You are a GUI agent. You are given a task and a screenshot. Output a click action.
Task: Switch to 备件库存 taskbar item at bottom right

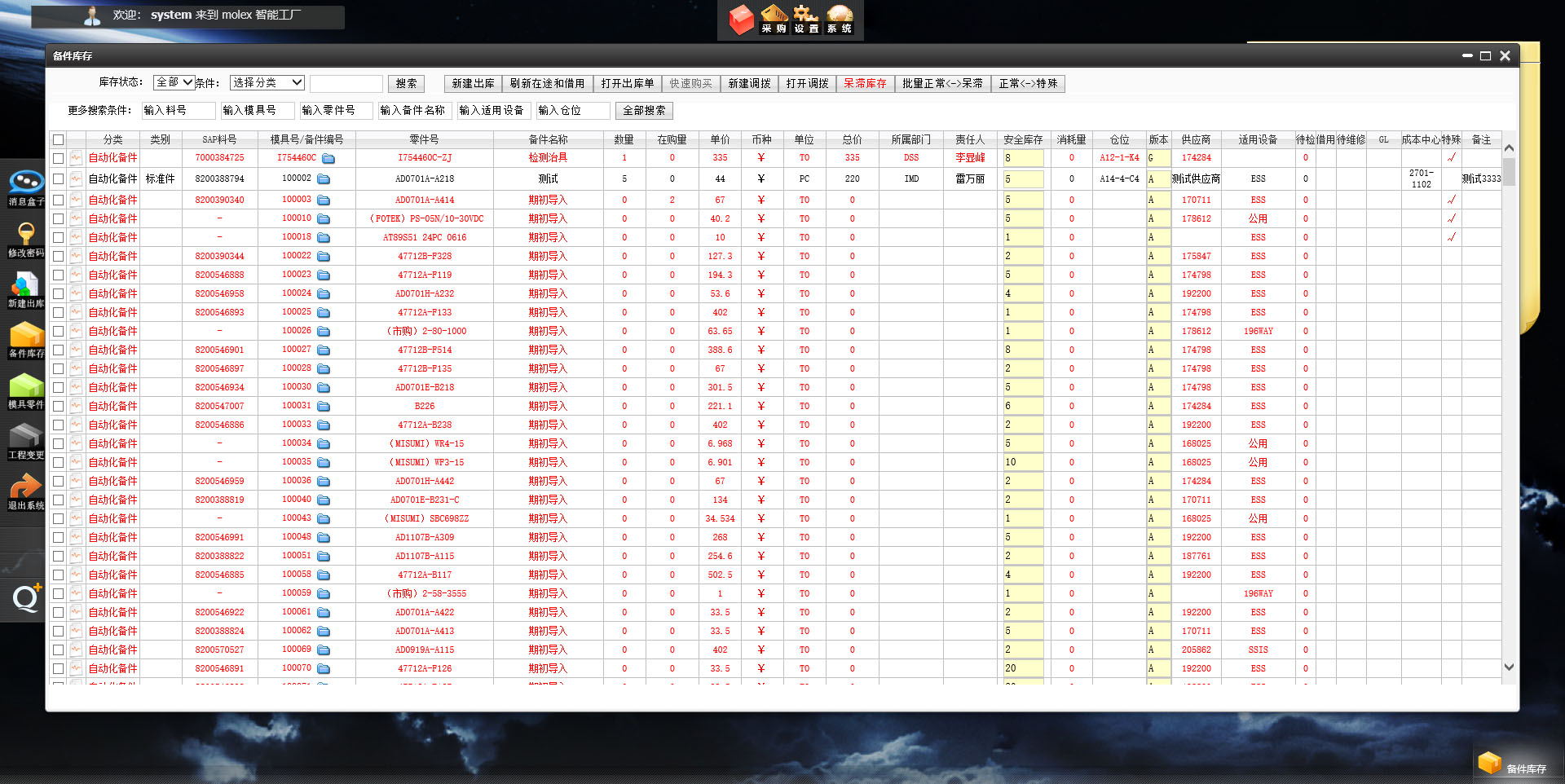(1514, 767)
